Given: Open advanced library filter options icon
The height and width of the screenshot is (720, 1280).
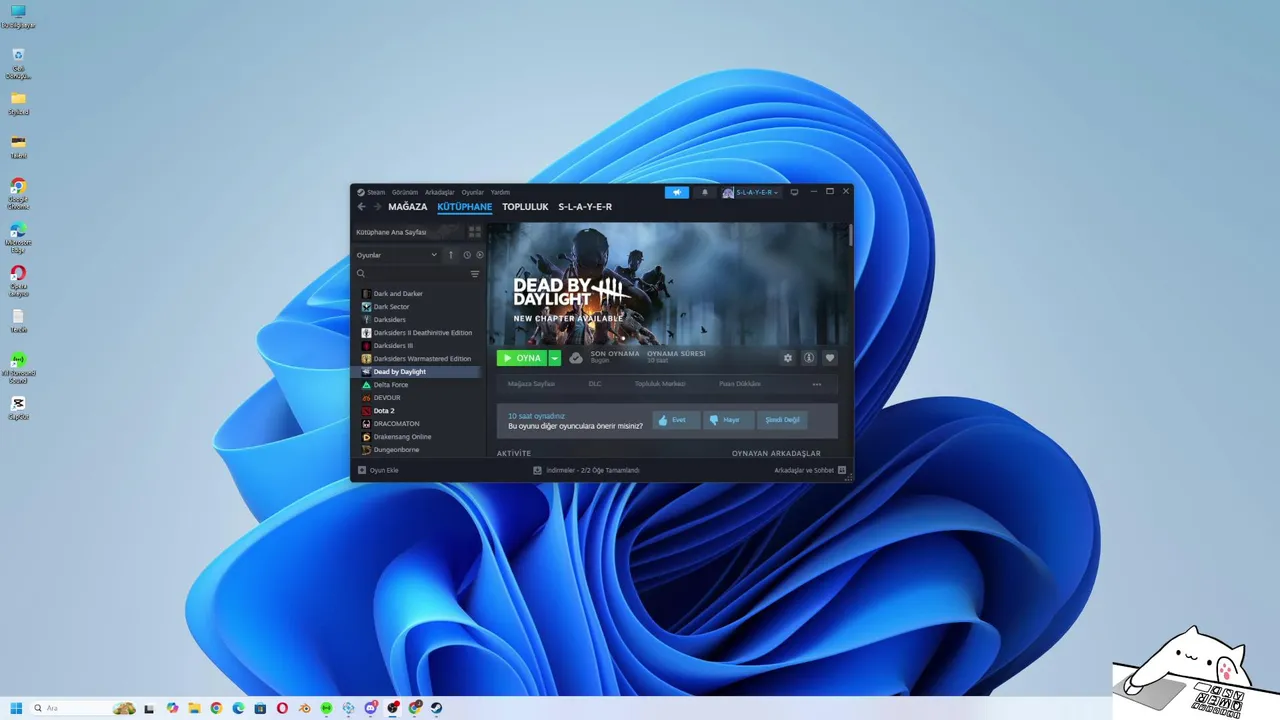Looking at the screenshot, I should click(475, 274).
